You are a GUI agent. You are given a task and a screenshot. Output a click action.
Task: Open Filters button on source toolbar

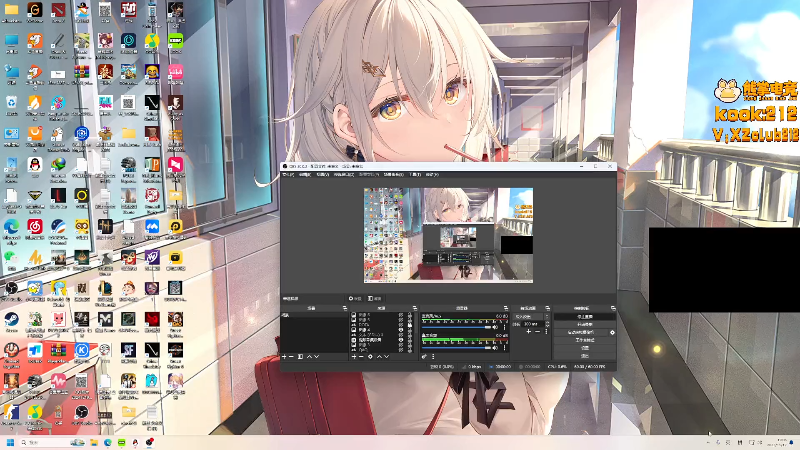coord(374,298)
